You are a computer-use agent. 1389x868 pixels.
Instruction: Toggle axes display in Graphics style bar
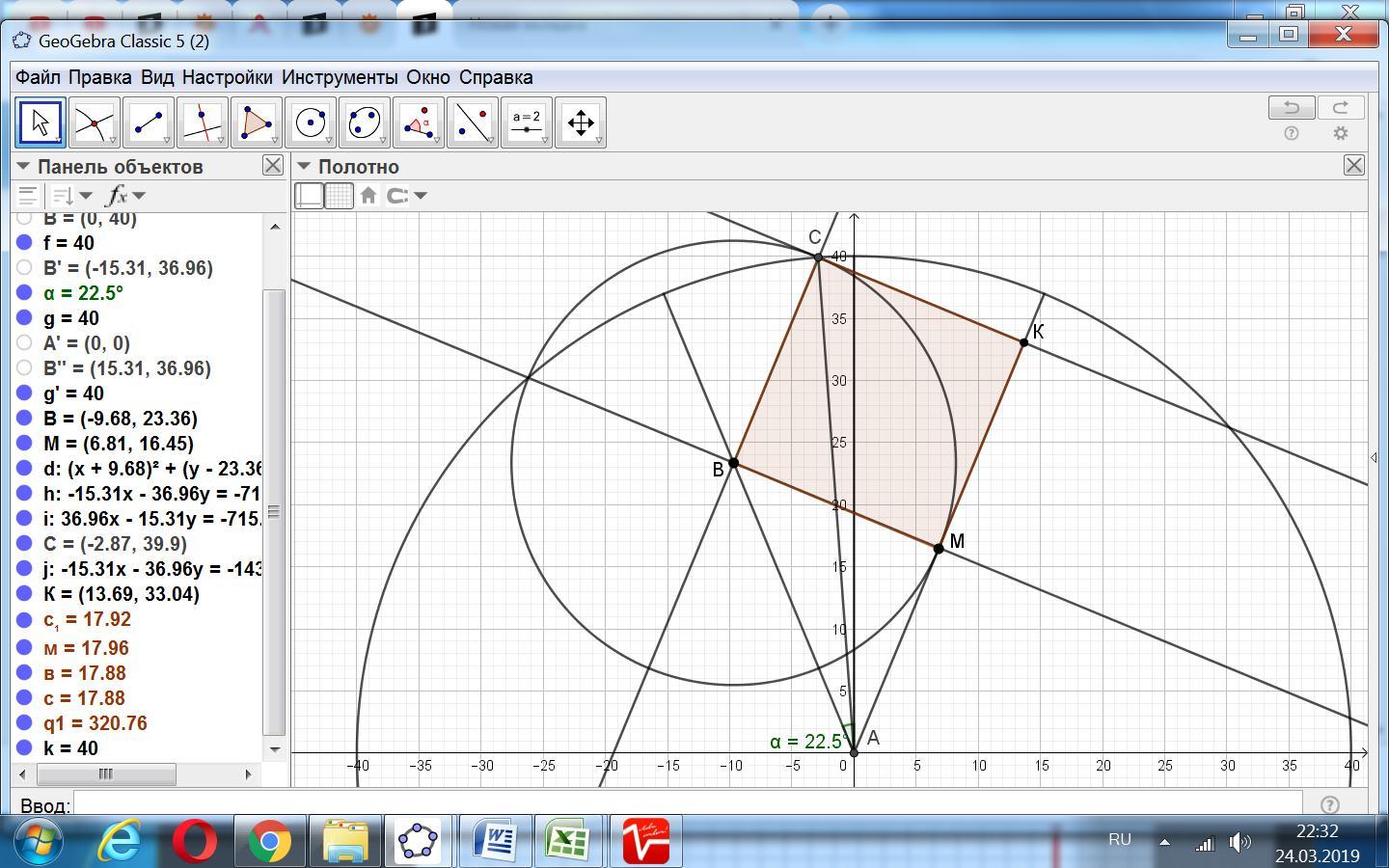click(309, 196)
